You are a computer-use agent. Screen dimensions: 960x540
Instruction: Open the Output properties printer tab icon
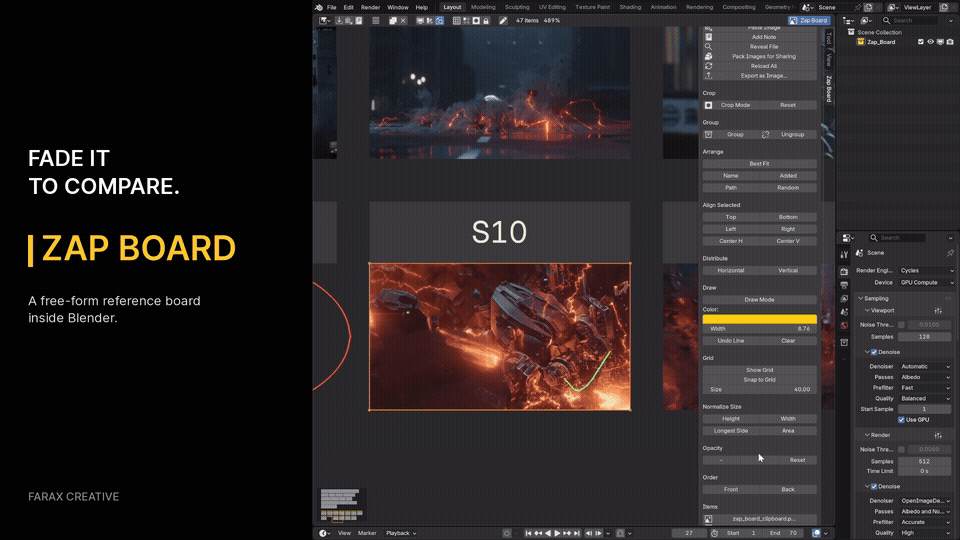pyautogui.click(x=844, y=285)
